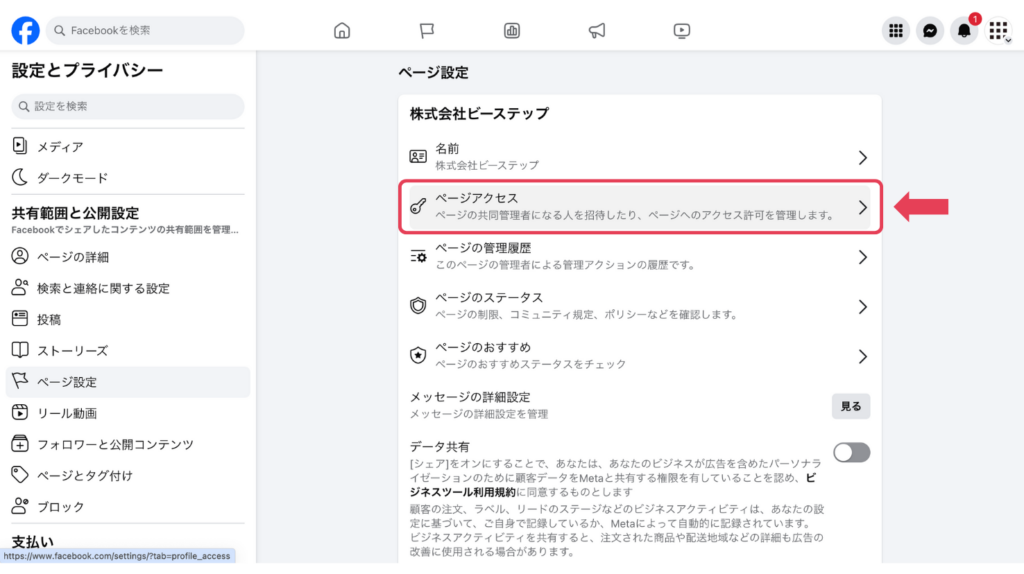The height and width of the screenshot is (574, 1024).
Task: Expand the ページの管理履歴 chevron
Action: tap(863, 257)
